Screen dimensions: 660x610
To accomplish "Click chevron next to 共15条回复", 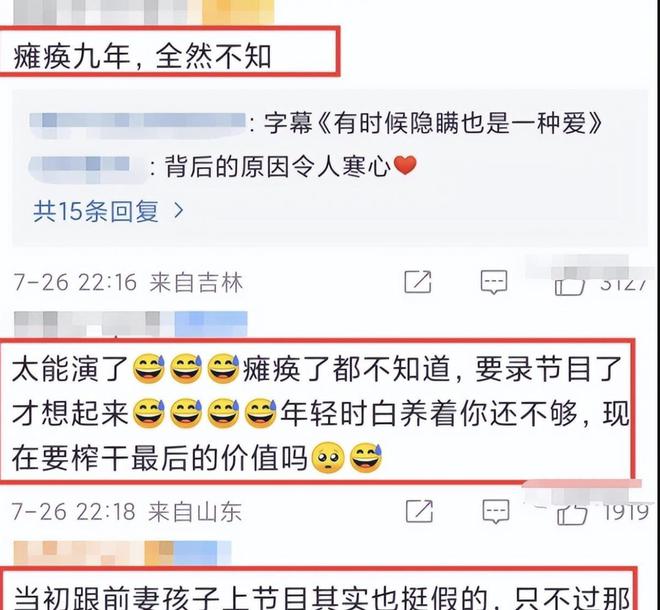I will pos(178,210).
